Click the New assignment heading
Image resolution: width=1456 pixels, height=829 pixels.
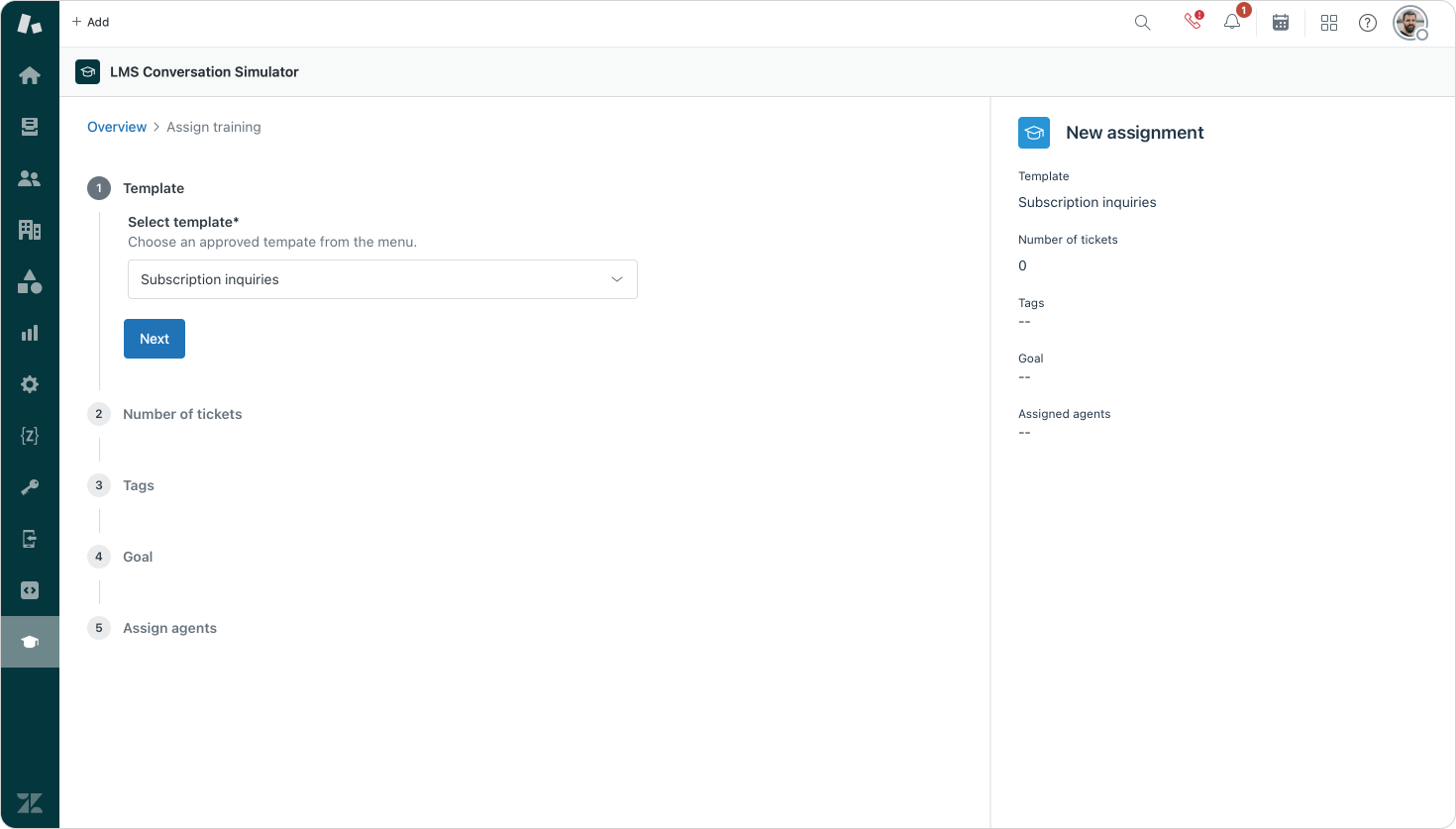[1135, 133]
